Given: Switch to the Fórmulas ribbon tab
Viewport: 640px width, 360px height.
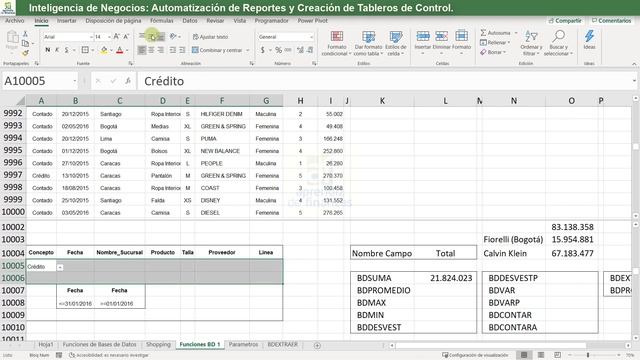Looking at the screenshot, I should coord(162,20).
